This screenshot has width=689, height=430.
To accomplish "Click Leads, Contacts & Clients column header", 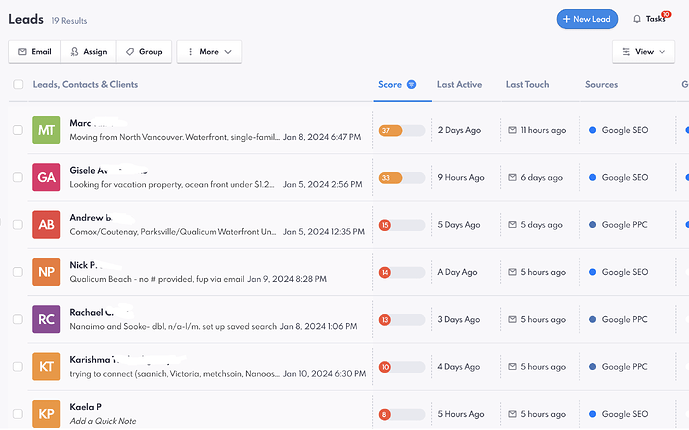I will [85, 84].
